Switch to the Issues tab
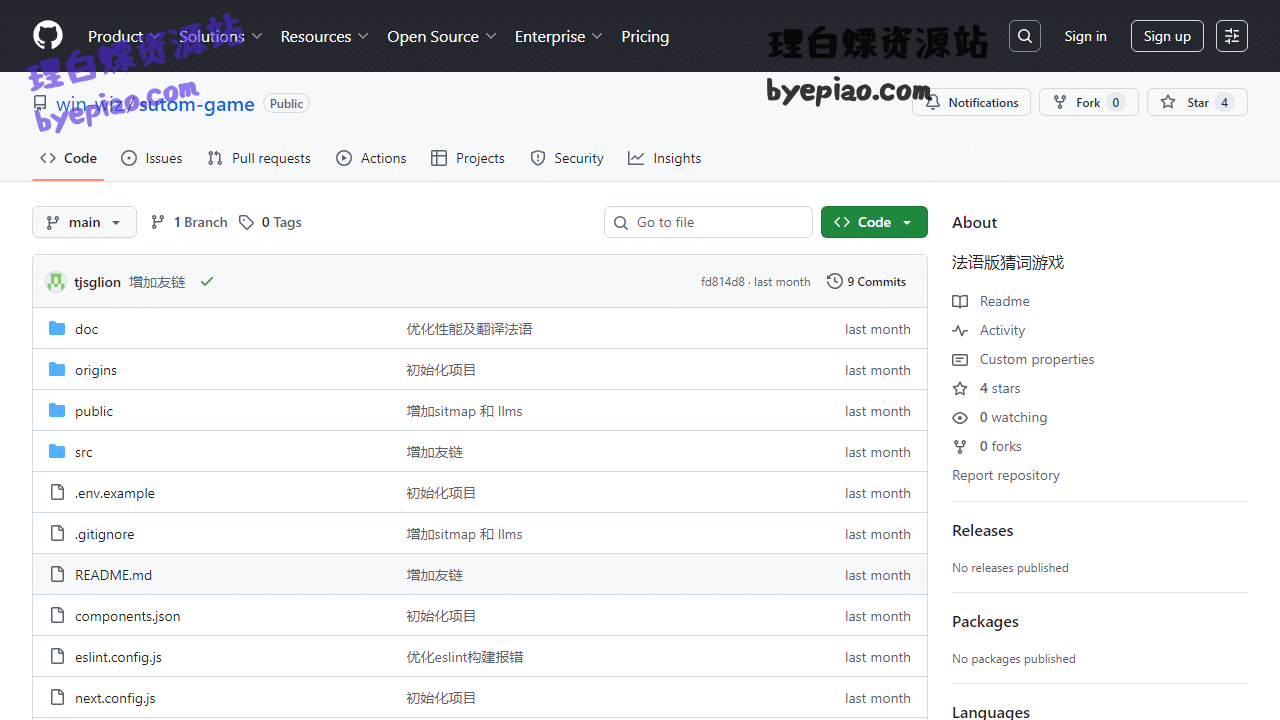The width and height of the screenshot is (1280, 720). [152, 158]
